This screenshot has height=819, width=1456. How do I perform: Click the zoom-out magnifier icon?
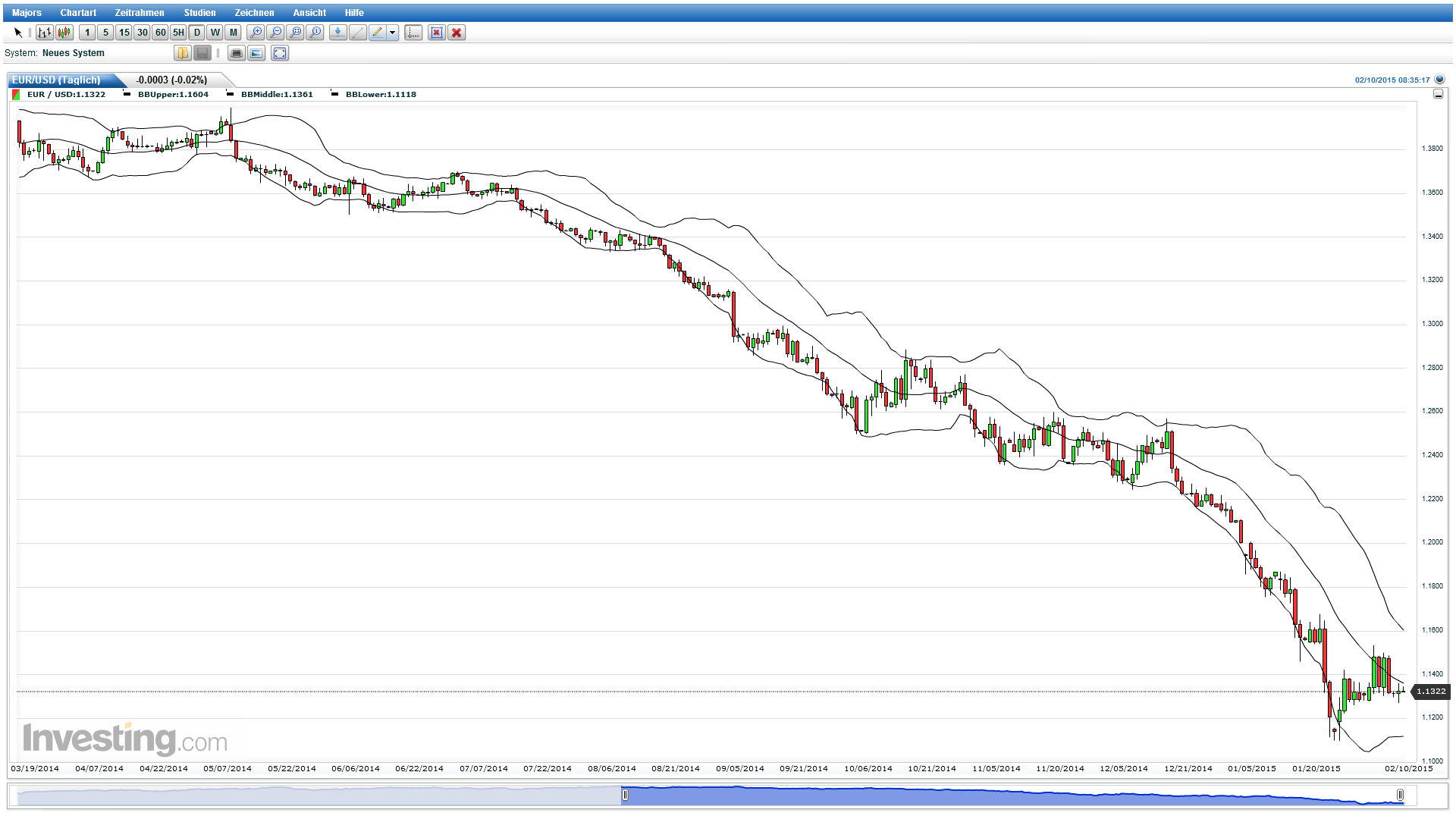coord(277,32)
